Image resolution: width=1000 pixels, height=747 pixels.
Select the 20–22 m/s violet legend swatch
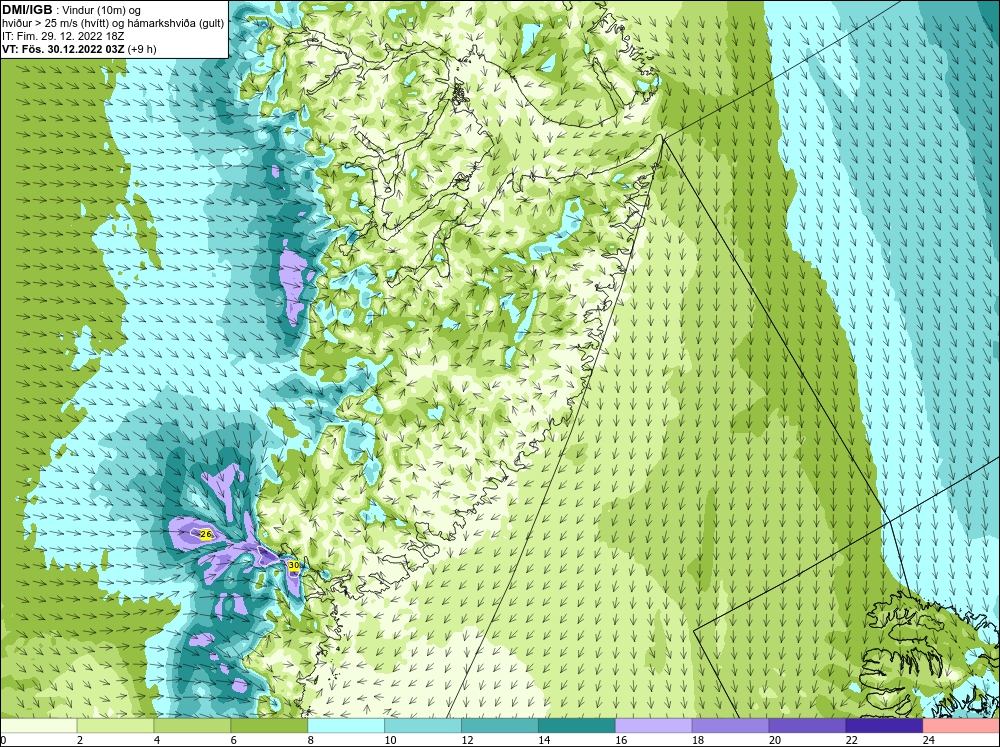pyautogui.click(x=807, y=726)
